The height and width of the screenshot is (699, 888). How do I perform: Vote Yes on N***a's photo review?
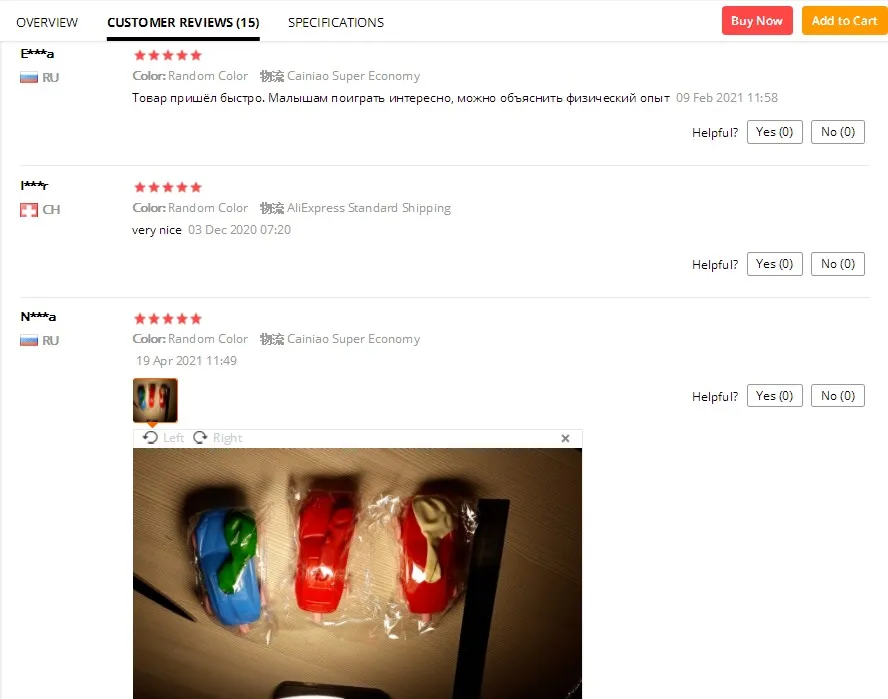coord(775,396)
